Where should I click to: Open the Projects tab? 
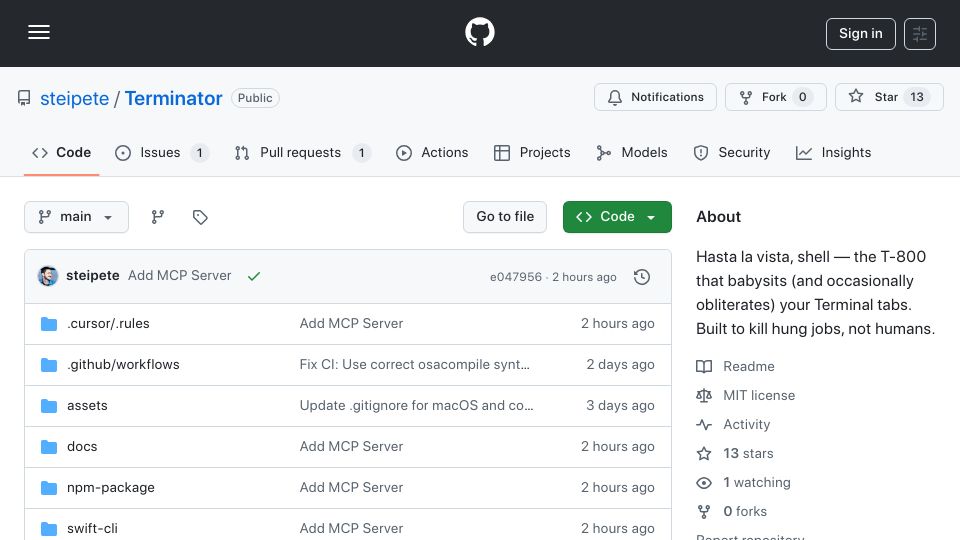(532, 152)
